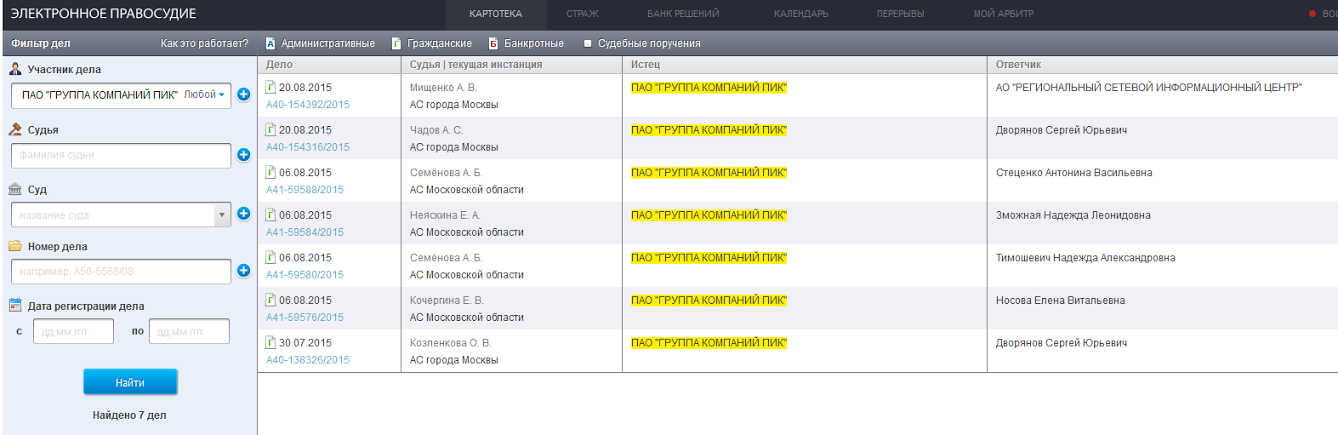This screenshot has width=1338, height=435.
Task: Open case A41-59588/2015
Action: click(x=305, y=190)
